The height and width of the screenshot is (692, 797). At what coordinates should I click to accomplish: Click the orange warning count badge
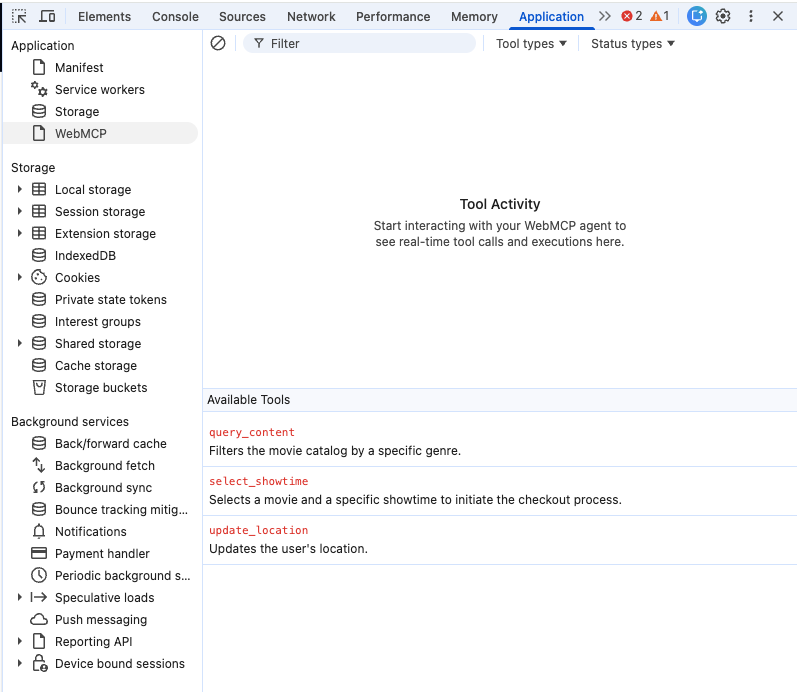tap(659, 16)
